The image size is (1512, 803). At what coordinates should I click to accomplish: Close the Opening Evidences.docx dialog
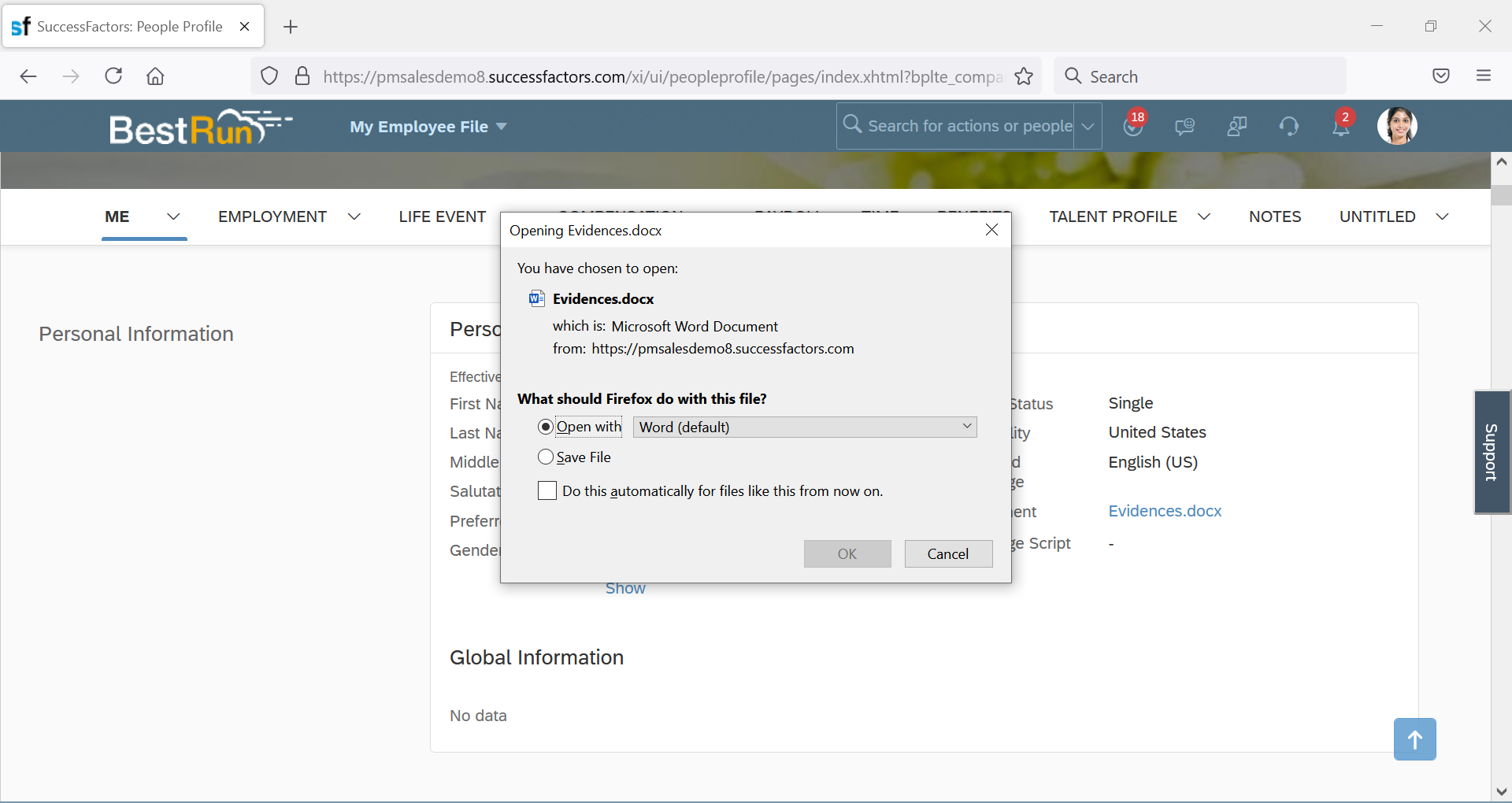[991, 230]
